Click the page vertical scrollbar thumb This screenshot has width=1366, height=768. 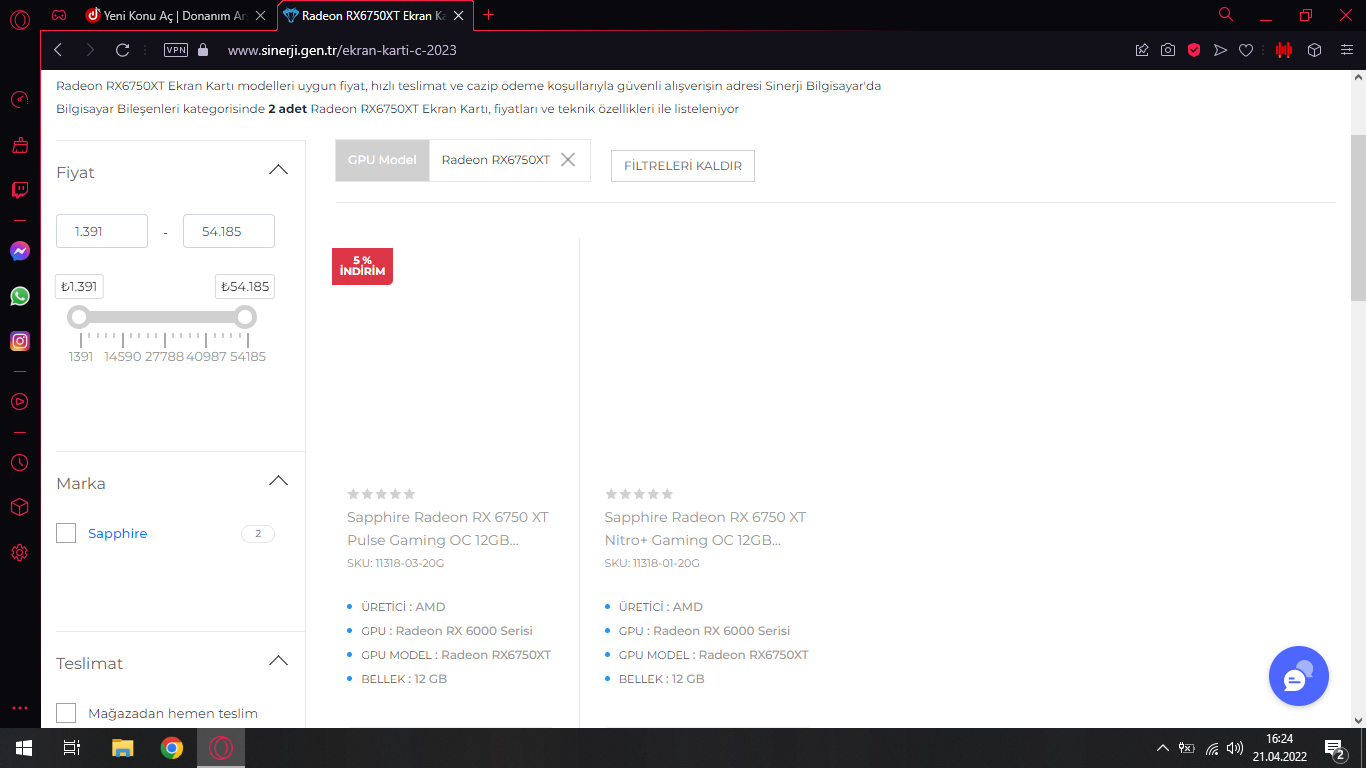click(x=1358, y=217)
